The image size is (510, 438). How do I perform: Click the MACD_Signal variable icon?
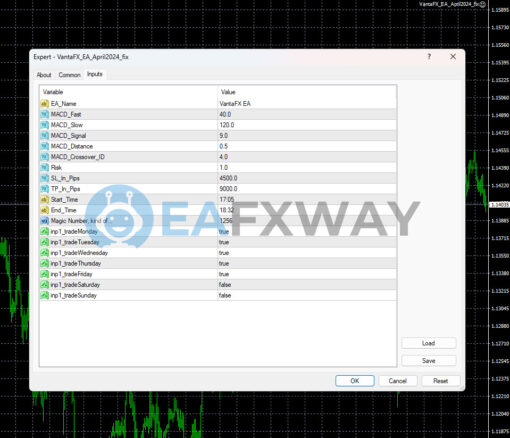(44, 136)
